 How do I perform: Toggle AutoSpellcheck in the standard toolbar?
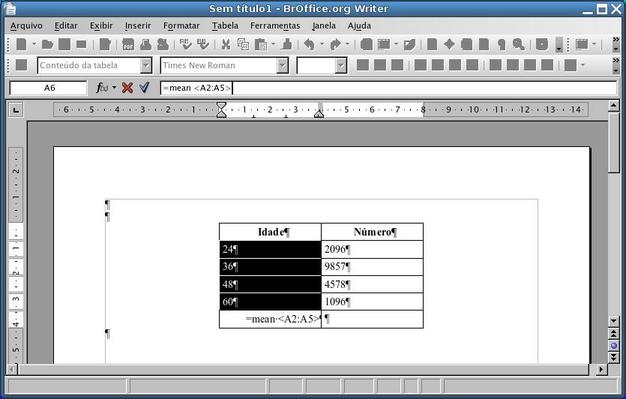[x=202, y=44]
